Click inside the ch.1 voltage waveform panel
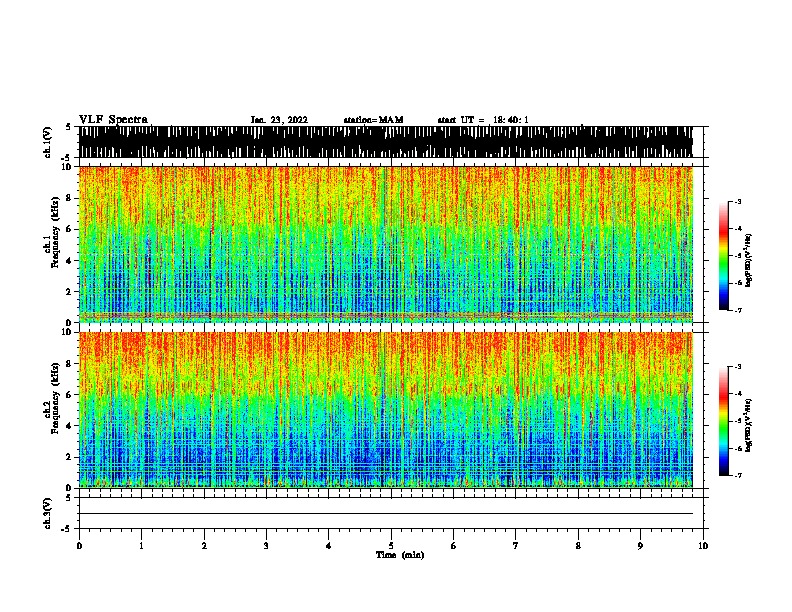This screenshot has height=612, width=792. 385,142
